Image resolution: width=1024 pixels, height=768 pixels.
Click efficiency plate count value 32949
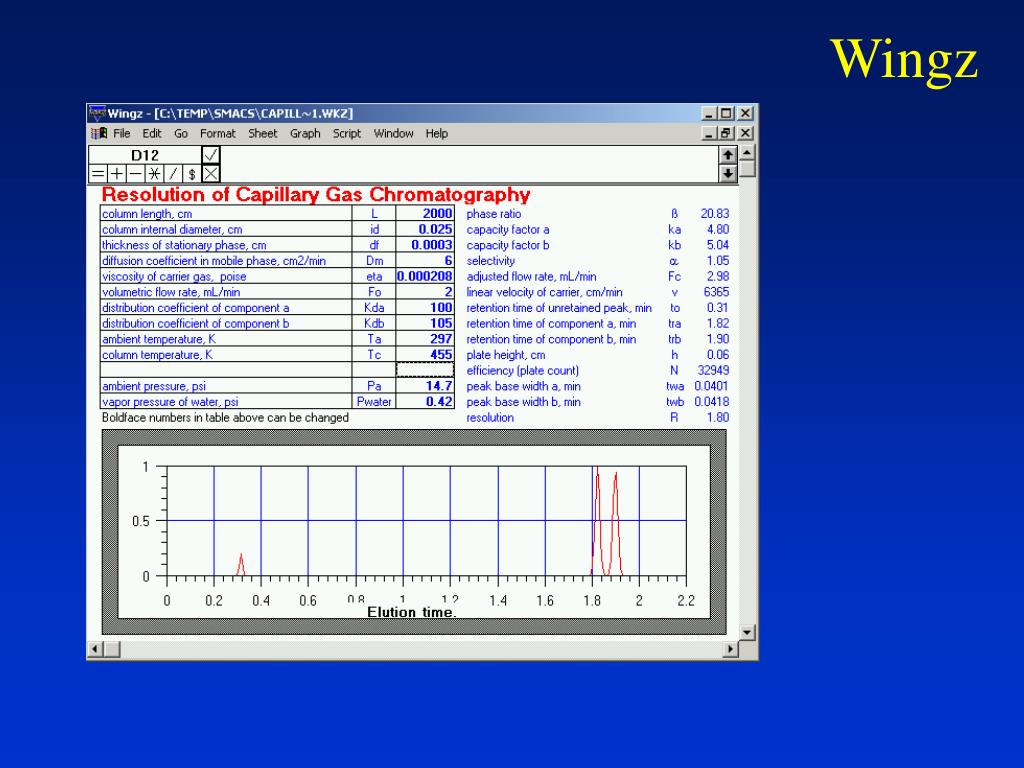(x=713, y=370)
